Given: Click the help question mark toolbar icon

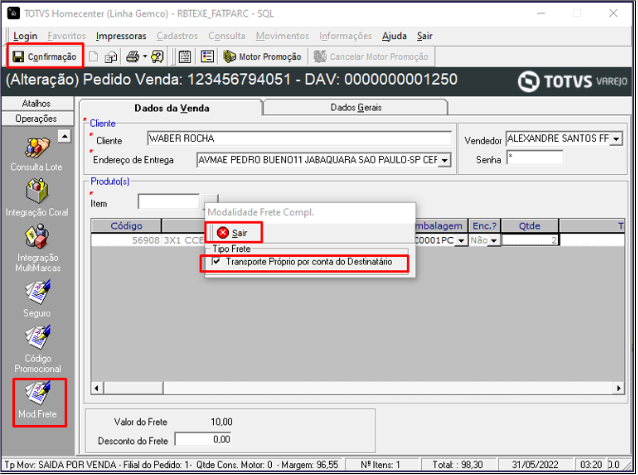Looking at the screenshot, I should click(157, 57).
